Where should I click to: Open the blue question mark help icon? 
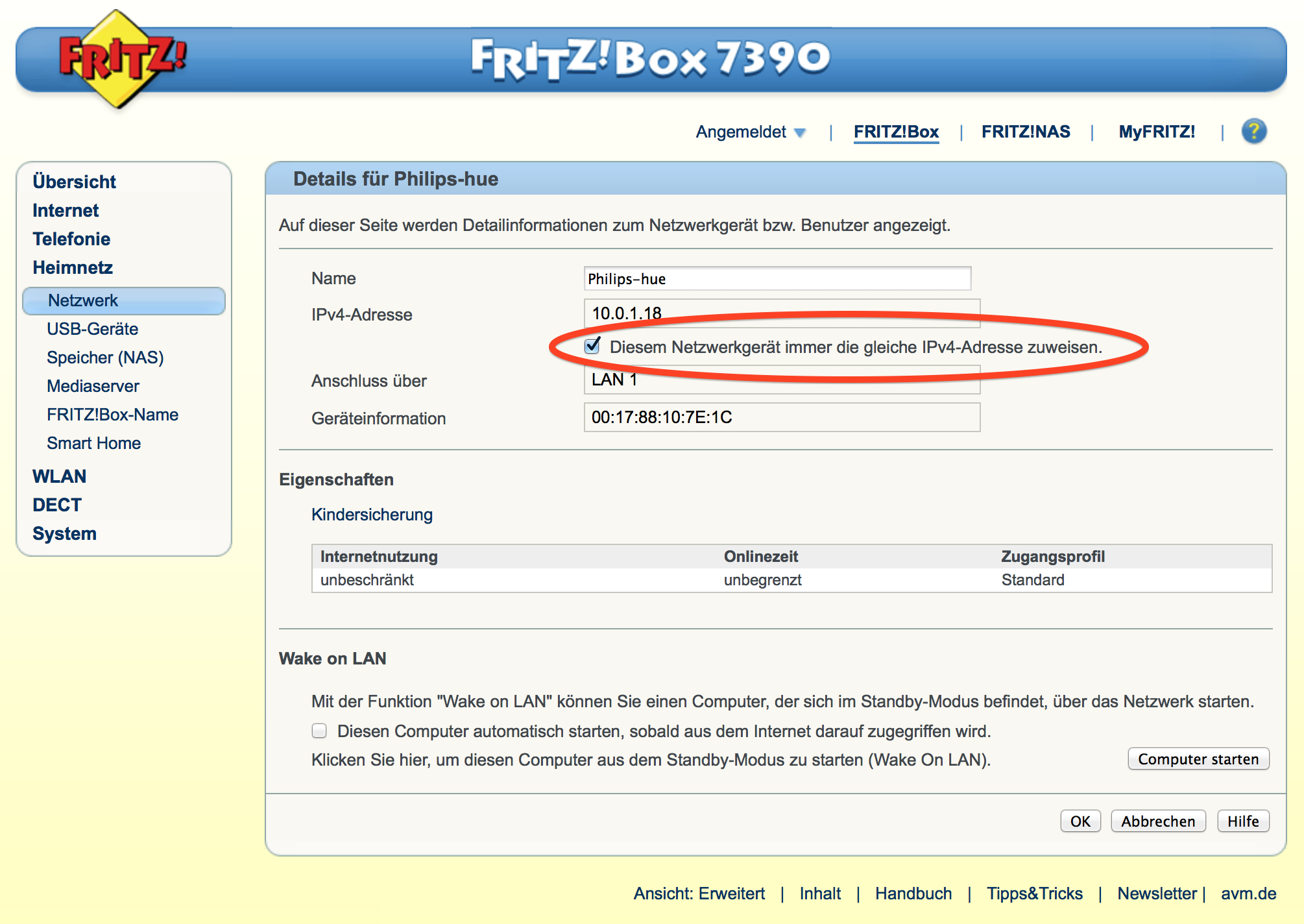coord(1254,132)
